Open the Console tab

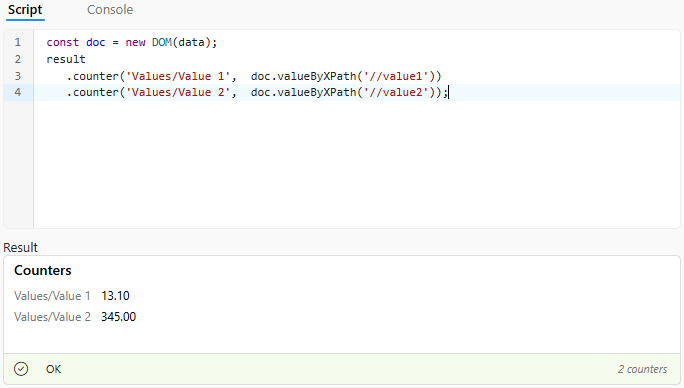point(110,10)
